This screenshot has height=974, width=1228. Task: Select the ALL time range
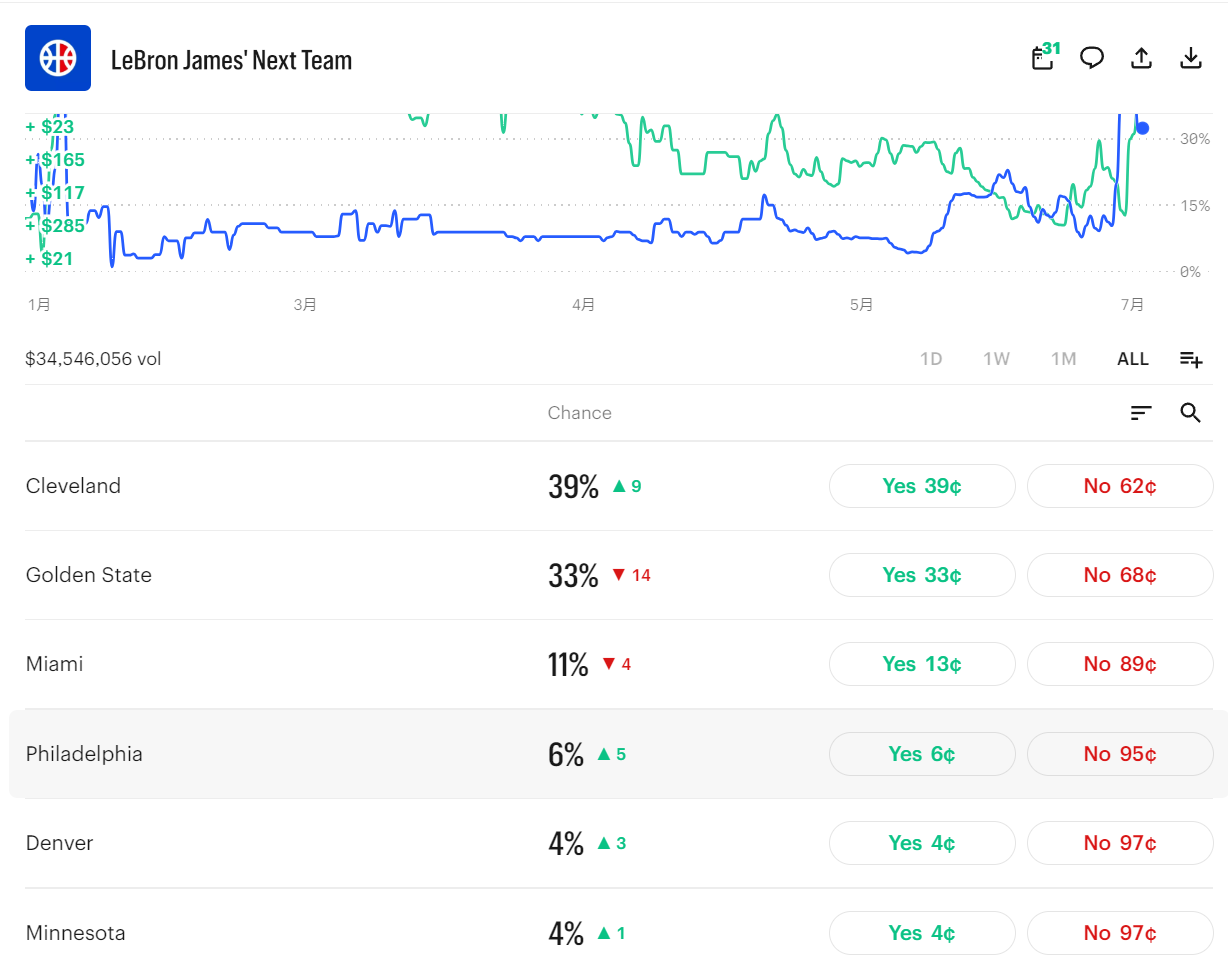click(1133, 359)
